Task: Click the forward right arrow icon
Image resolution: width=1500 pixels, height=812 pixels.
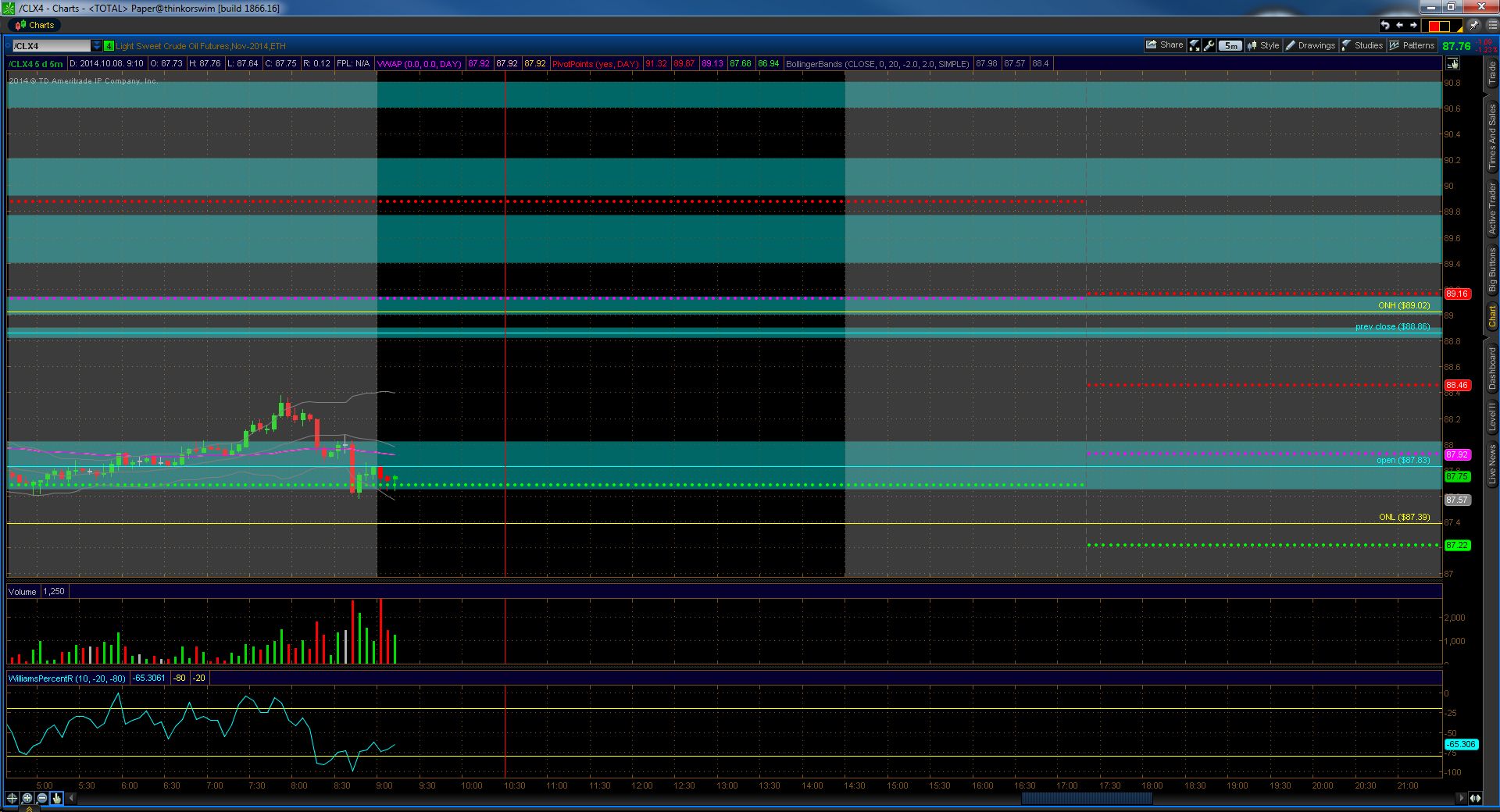Action: pos(1413,25)
